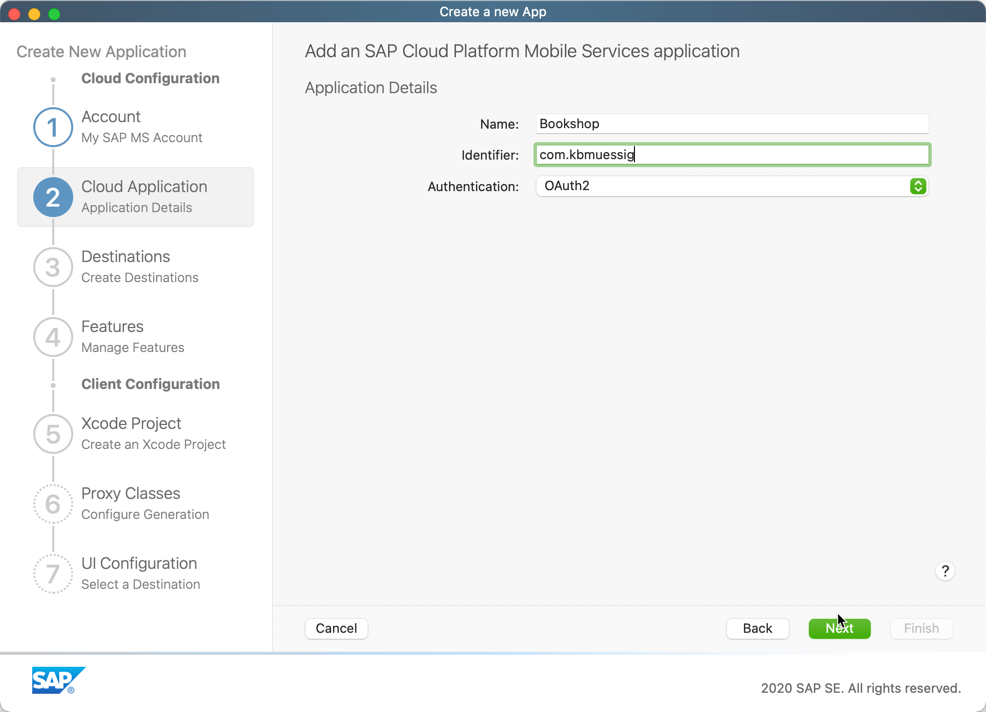Select the Destinations step label
986x712 pixels.
(x=125, y=257)
